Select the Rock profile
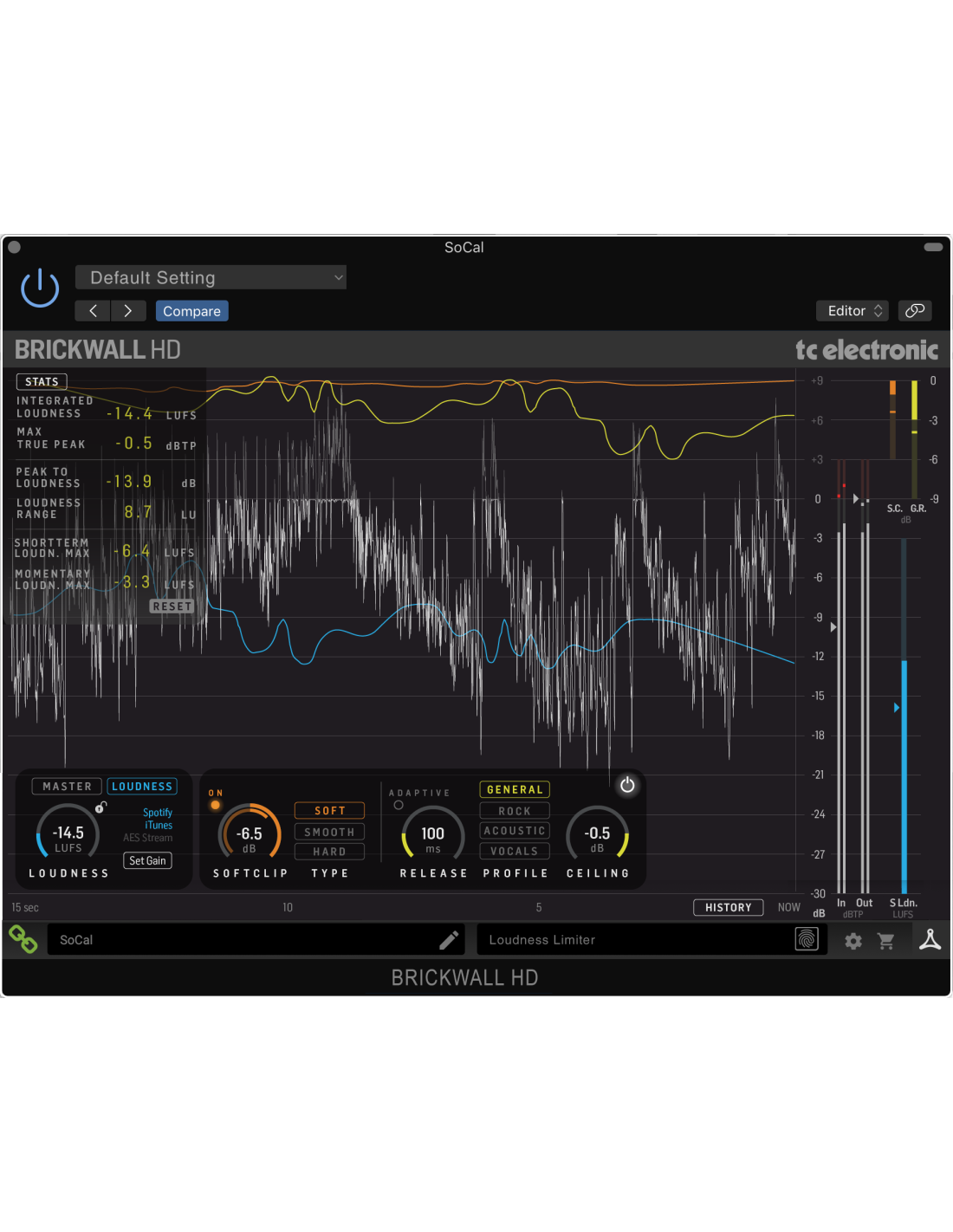953x1232 pixels. [515, 811]
